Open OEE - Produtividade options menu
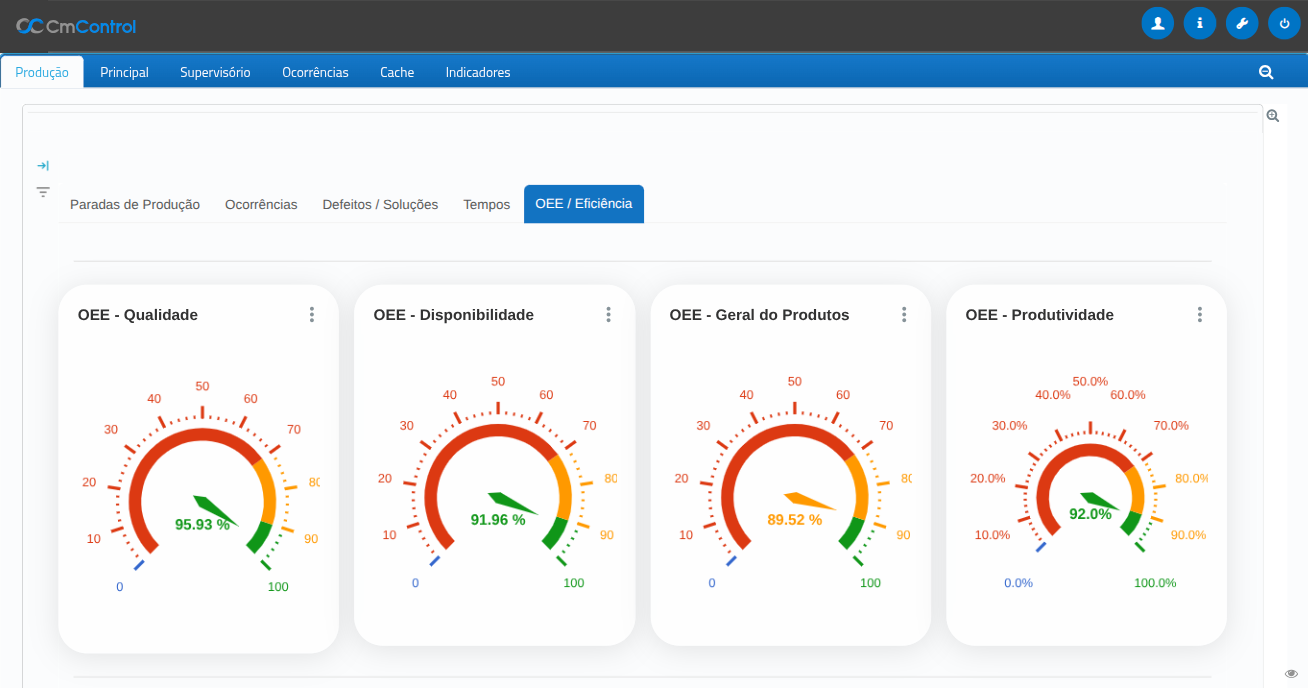 coord(1200,315)
